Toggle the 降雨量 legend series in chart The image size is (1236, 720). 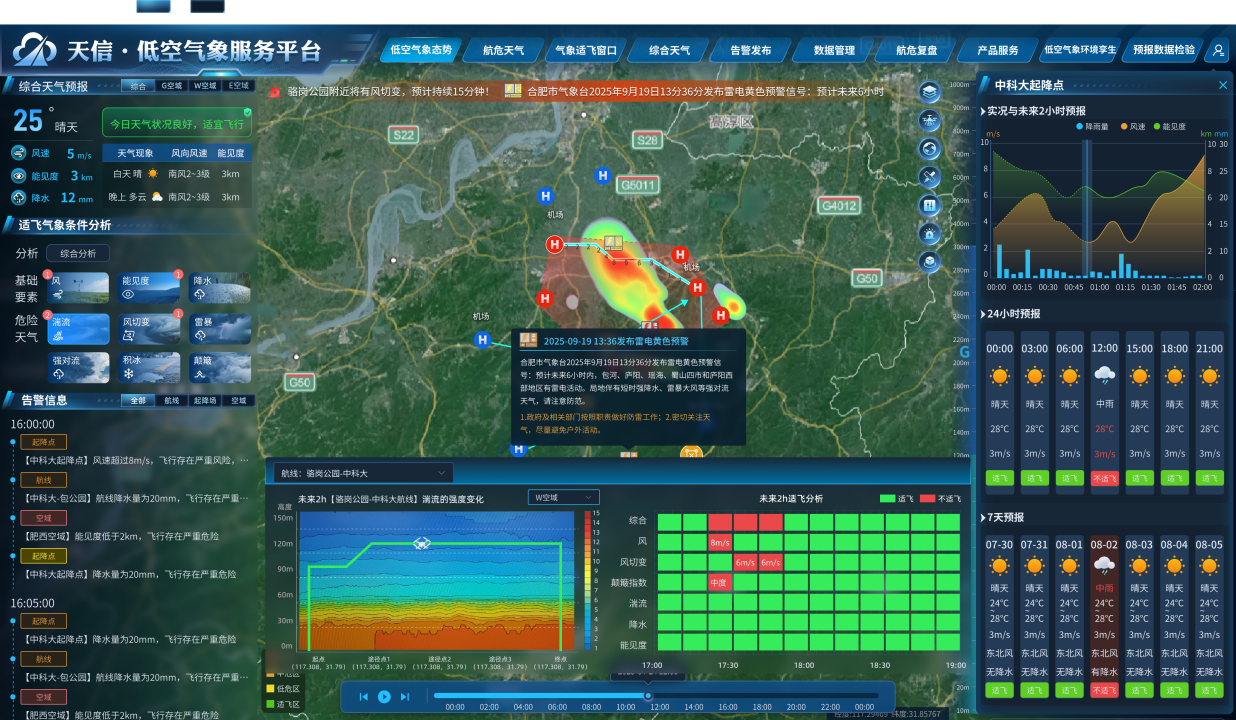click(1095, 127)
